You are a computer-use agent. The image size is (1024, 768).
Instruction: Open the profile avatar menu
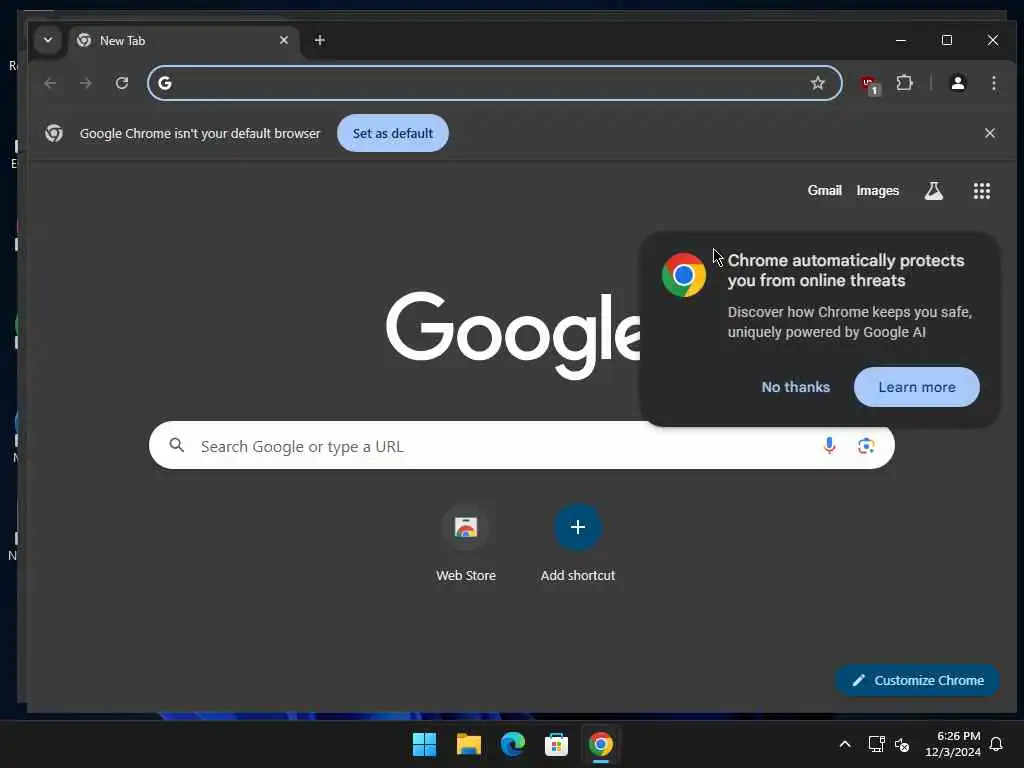point(958,83)
